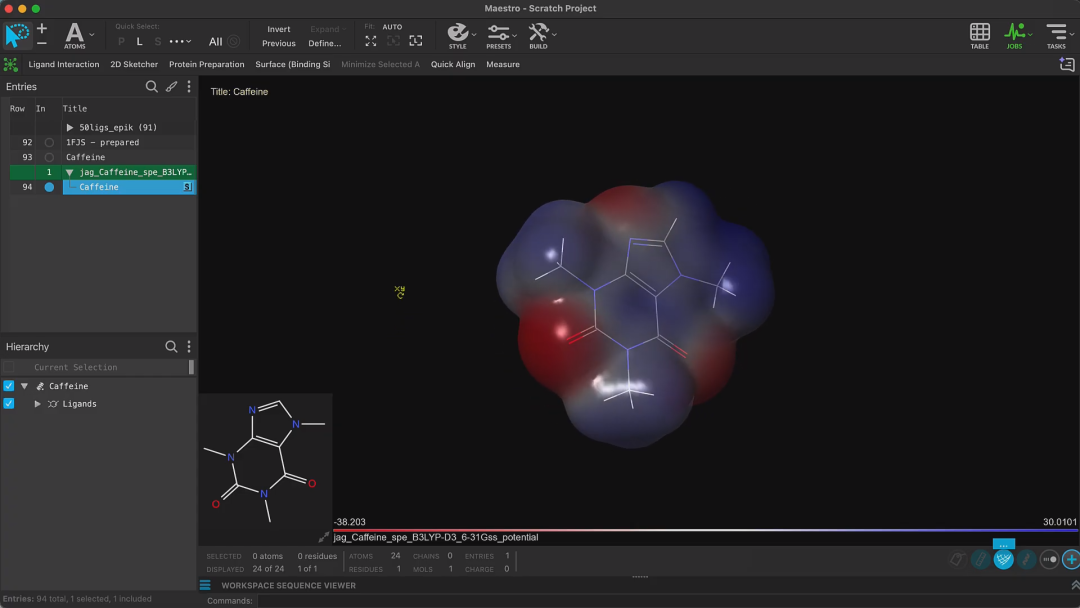The height and width of the screenshot is (608, 1080).
Task: Uncheck the Caffeine hierarchy checkbox
Action: click(8, 386)
